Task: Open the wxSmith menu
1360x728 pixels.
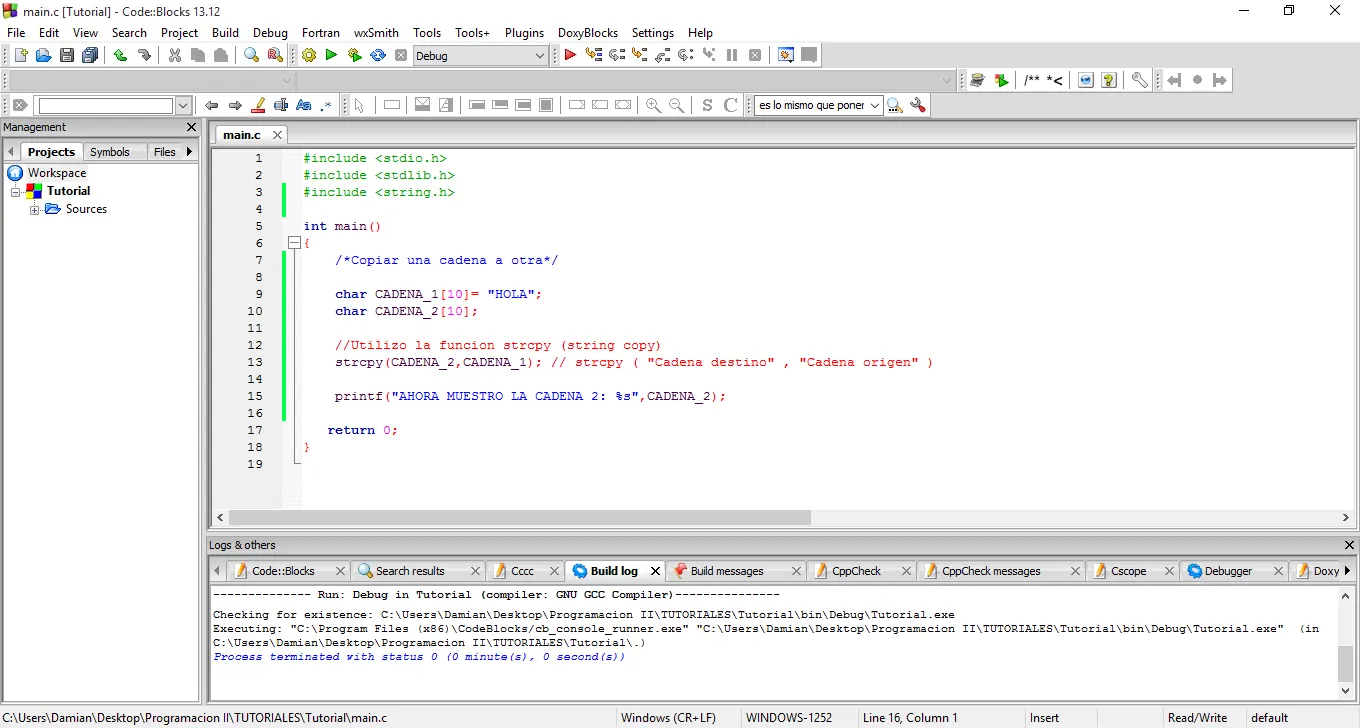Action: [x=376, y=33]
